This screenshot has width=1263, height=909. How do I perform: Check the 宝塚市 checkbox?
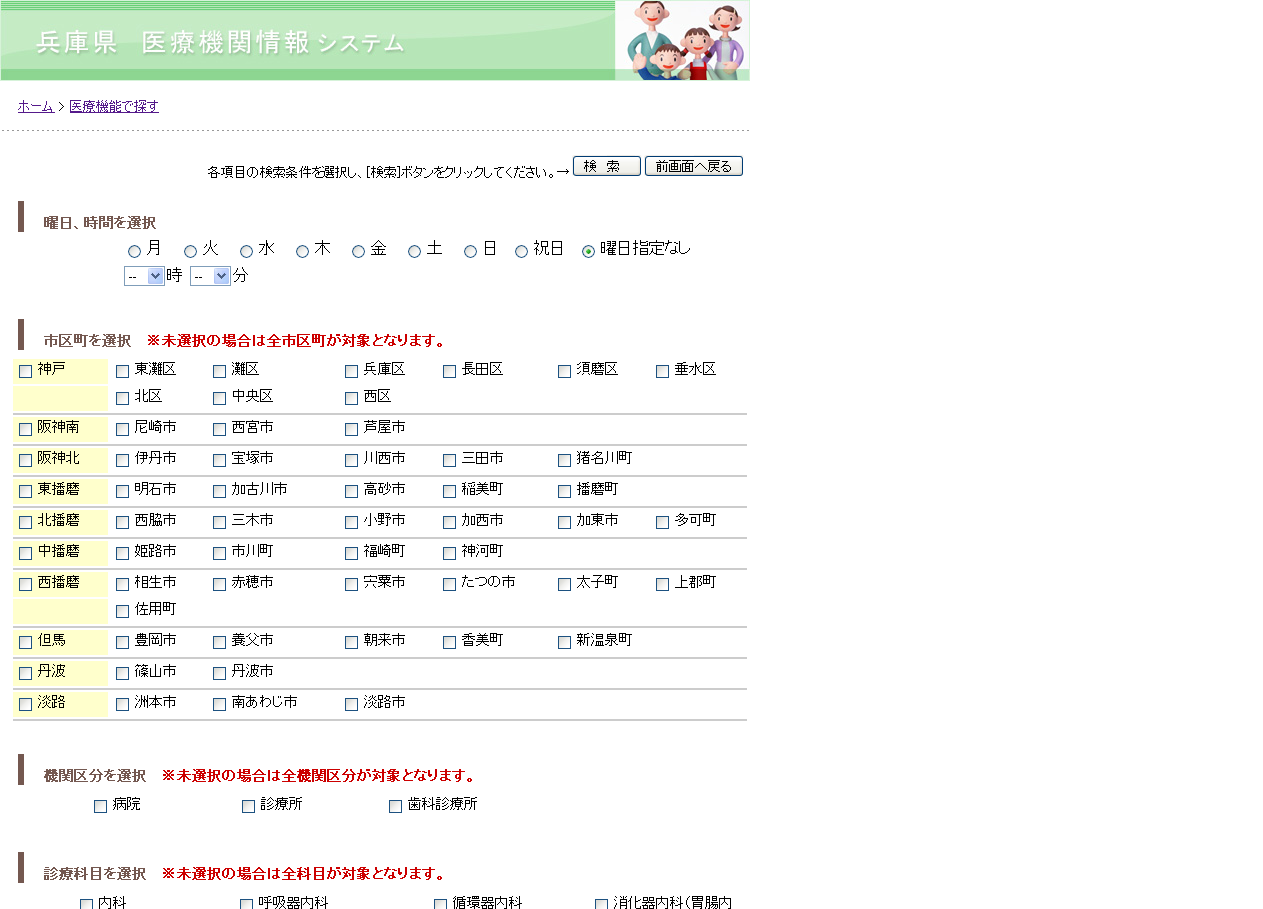pos(220,461)
